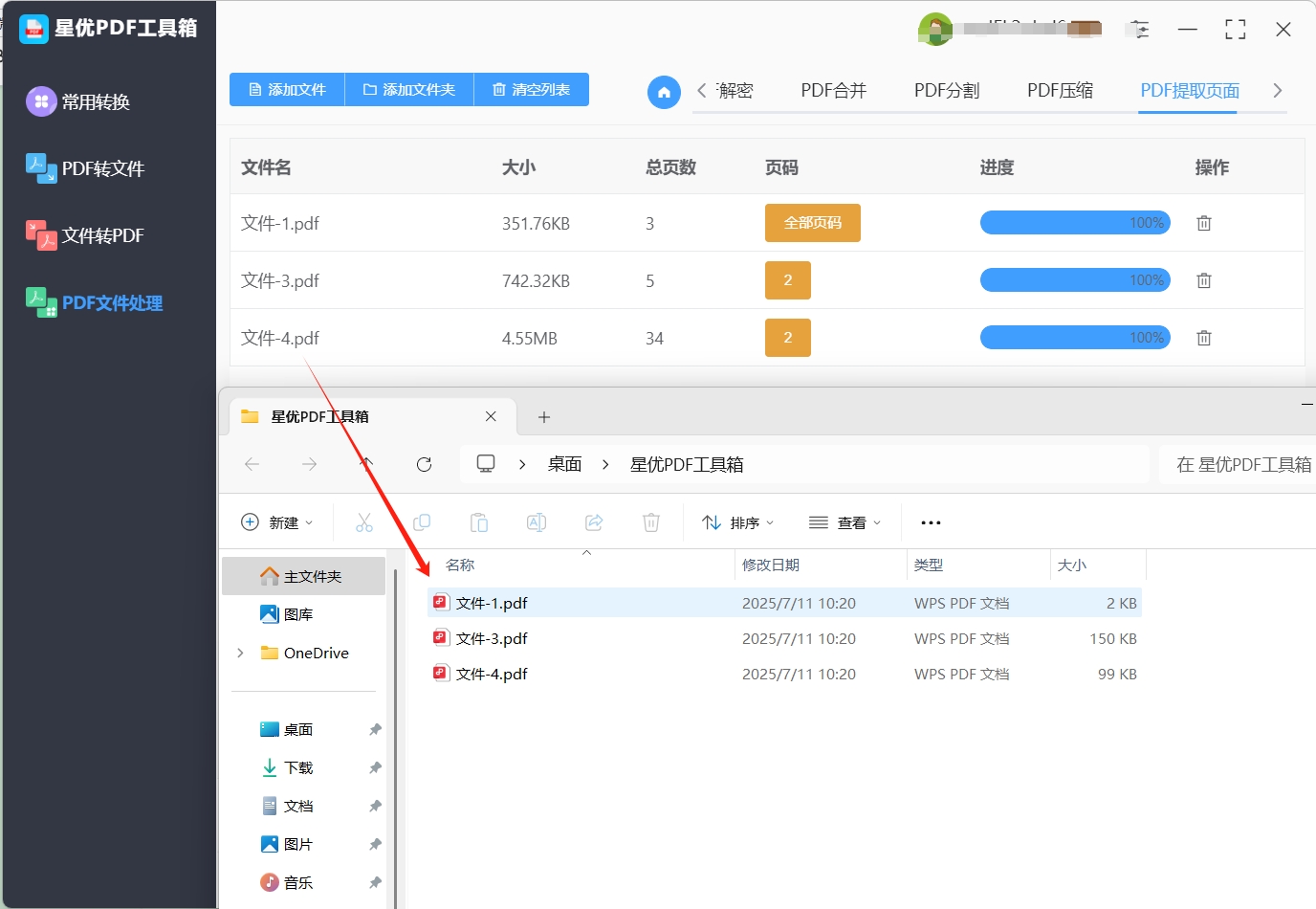1316x909 pixels.
Task: Sort by 修改日期 column header
Action: point(771,565)
